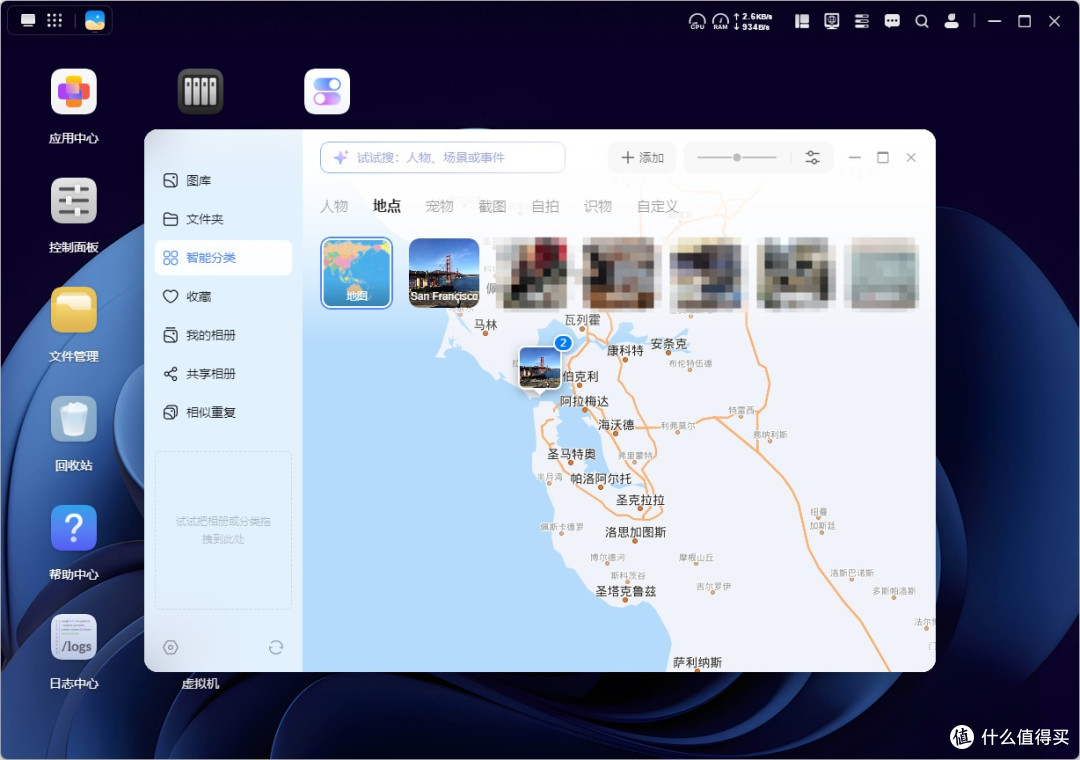Open the task list icon in top bar
Image resolution: width=1080 pixels, height=760 pixels.
point(862,21)
